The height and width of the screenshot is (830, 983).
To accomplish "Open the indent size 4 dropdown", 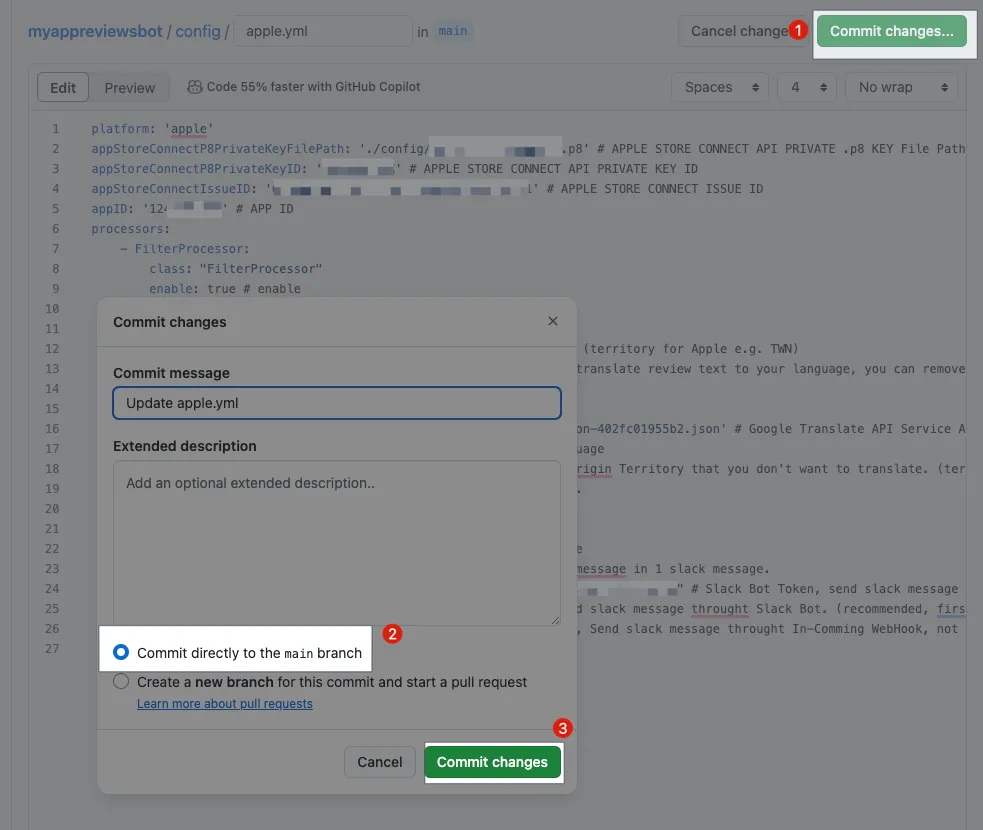I will [806, 87].
